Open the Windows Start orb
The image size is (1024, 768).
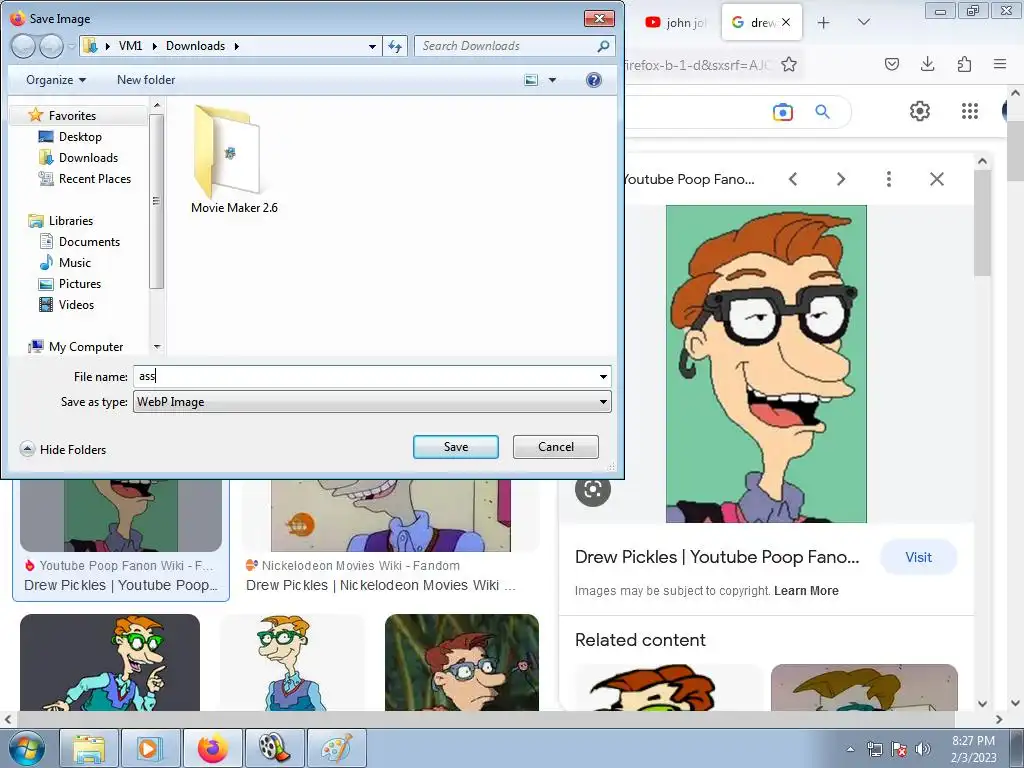click(x=27, y=748)
